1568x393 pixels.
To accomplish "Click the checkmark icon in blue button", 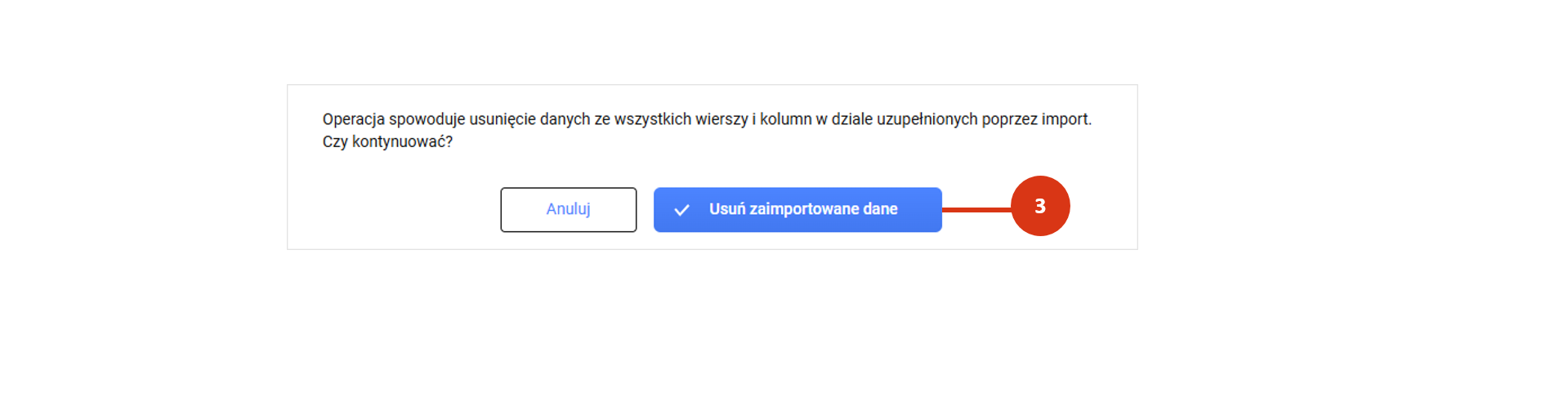I will (x=681, y=210).
